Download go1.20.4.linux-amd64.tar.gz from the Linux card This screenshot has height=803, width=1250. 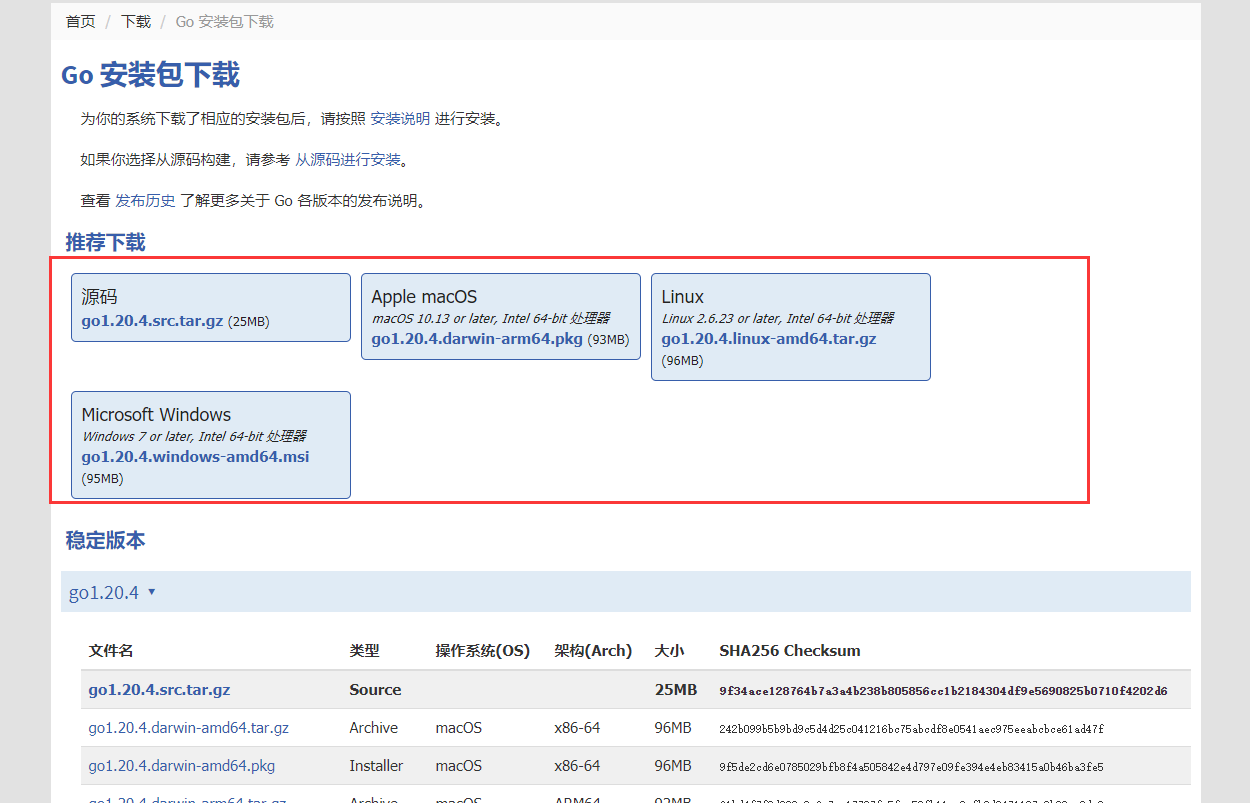coord(769,339)
